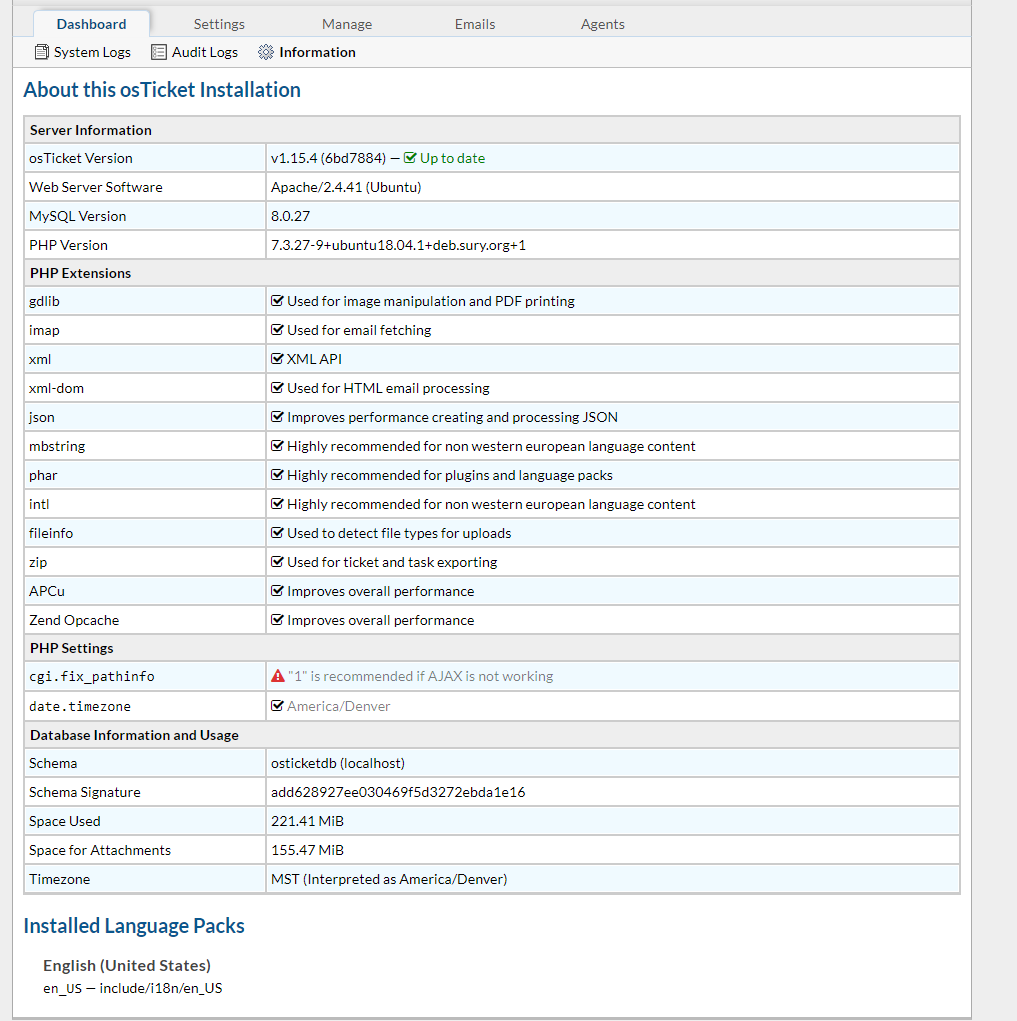1017x1021 pixels.
Task: Open the Dashboard tab
Action: pos(91,24)
